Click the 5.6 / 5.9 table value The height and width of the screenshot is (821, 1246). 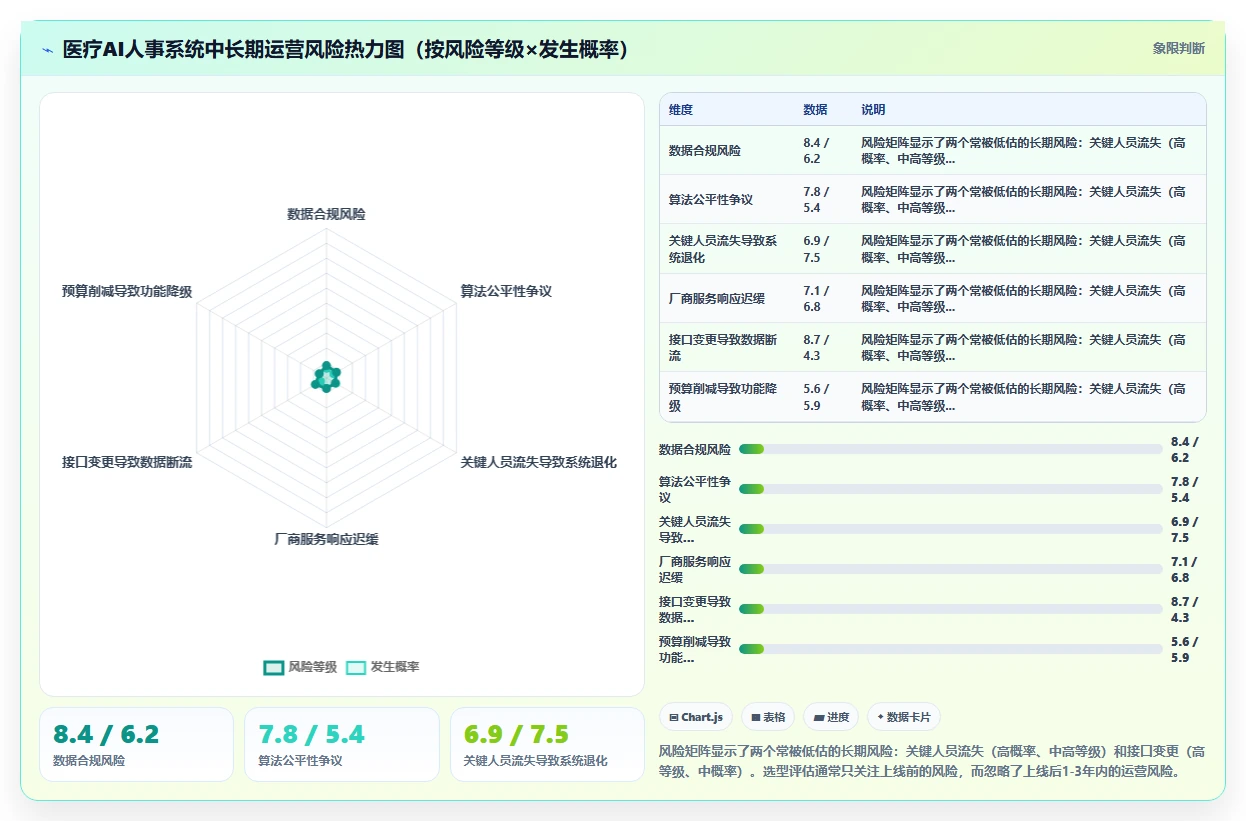point(816,396)
